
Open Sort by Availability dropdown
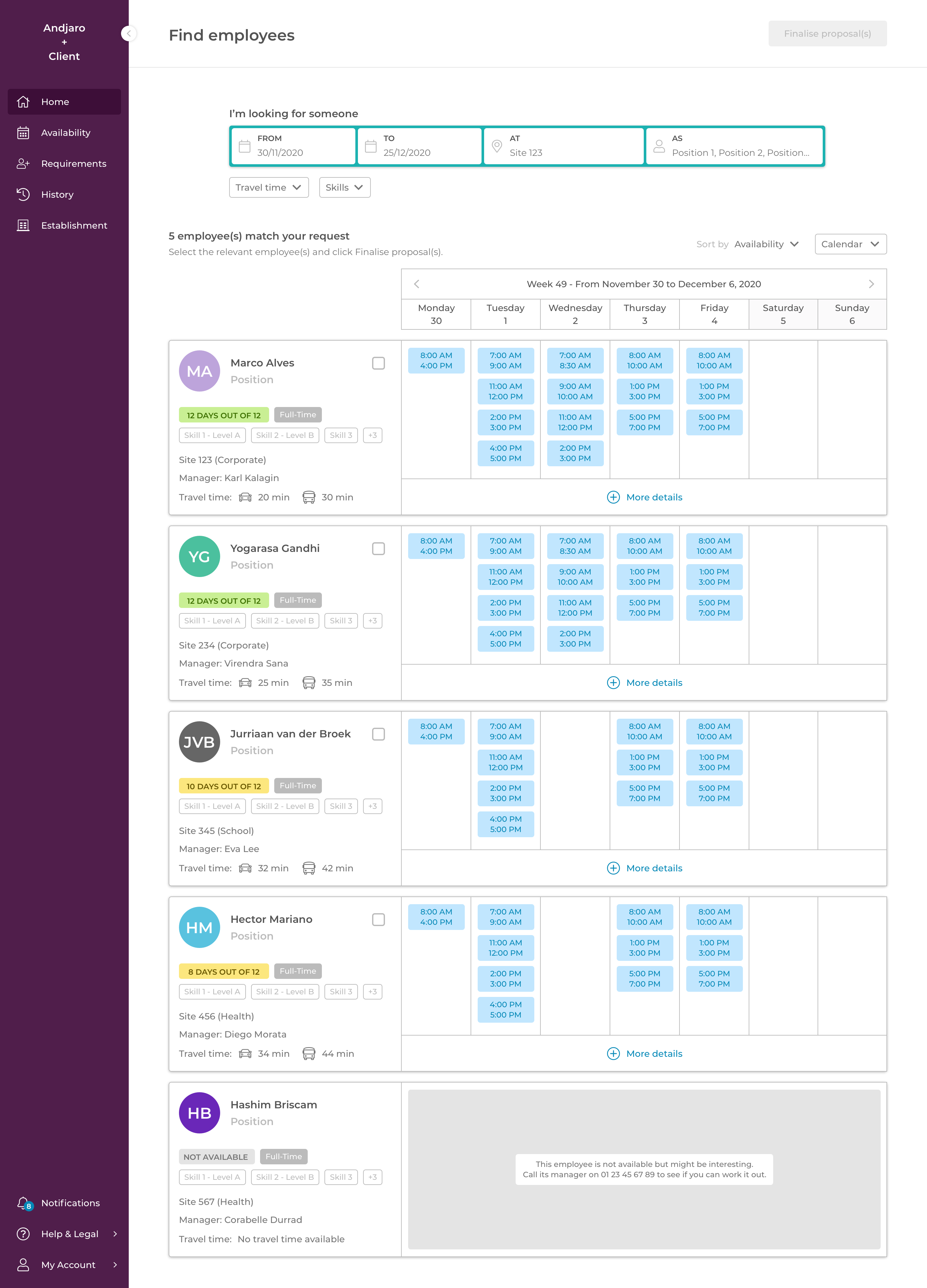[x=766, y=244]
